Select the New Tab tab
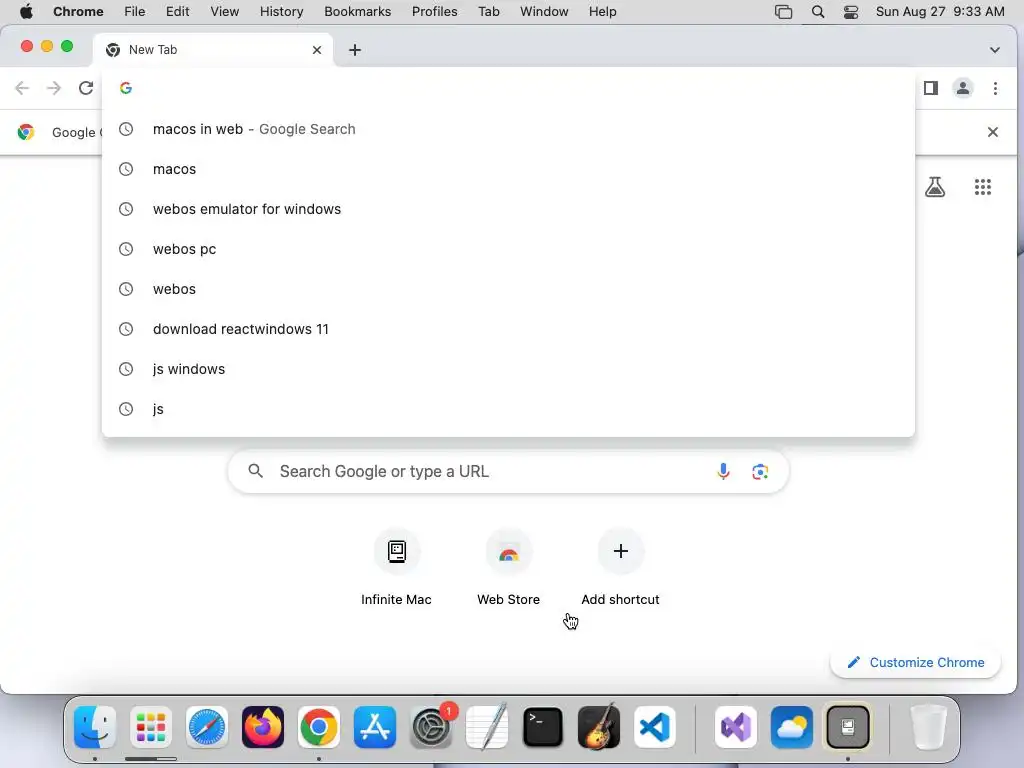1024x768 pixels. (x=214, y=50)
